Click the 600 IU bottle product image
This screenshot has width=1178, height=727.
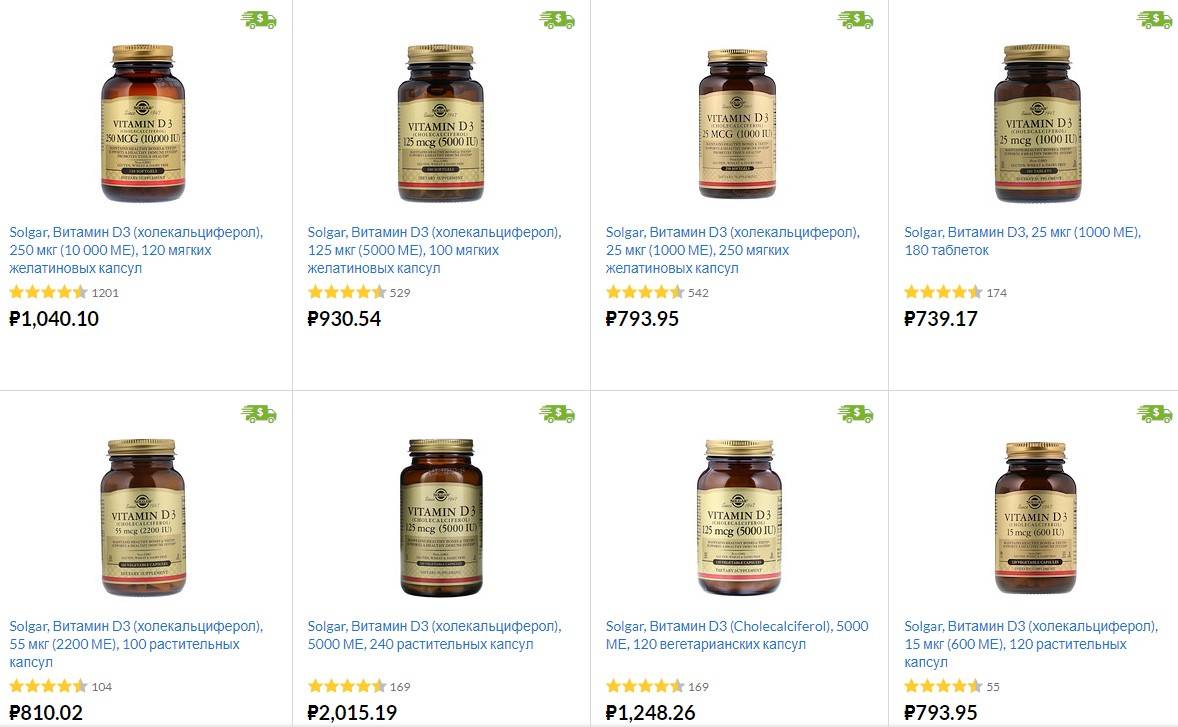(1036, 517)
